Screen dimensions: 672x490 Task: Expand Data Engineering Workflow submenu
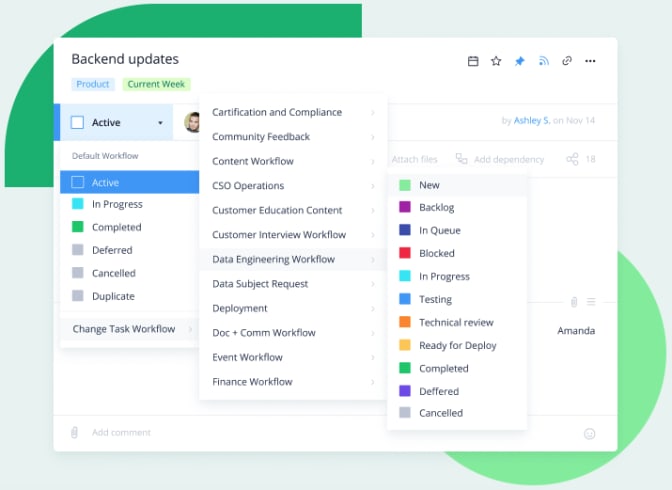tap(293, 259)
